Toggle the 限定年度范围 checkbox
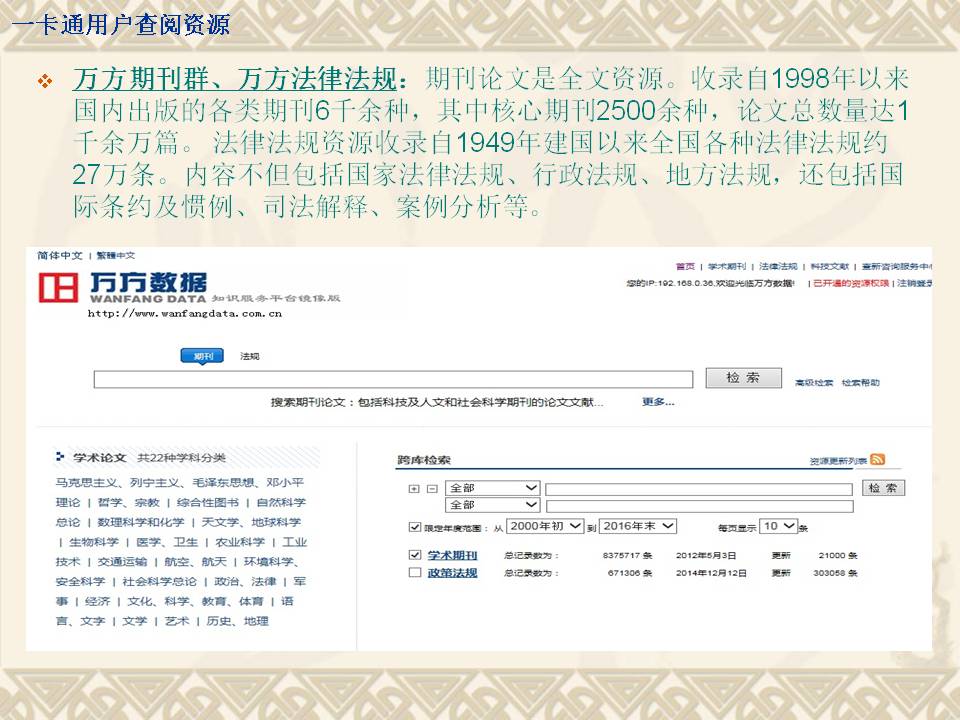This screenshot has height=720, width=960. pos(415,526)
